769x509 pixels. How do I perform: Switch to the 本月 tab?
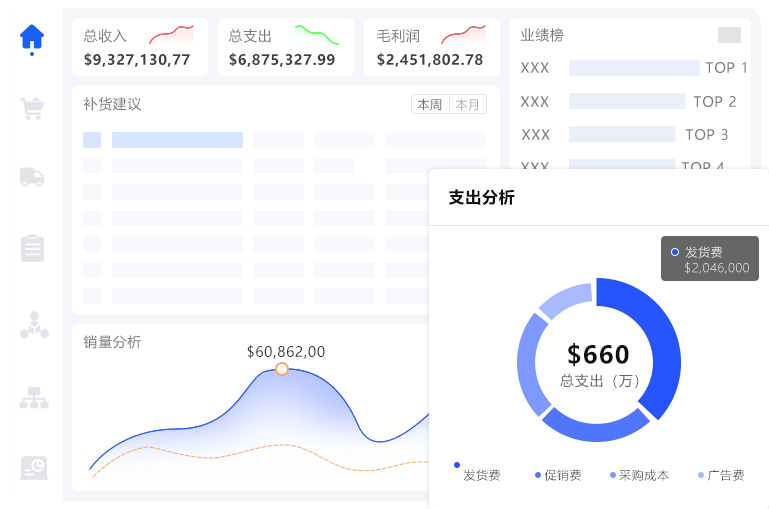coord(467,105)
